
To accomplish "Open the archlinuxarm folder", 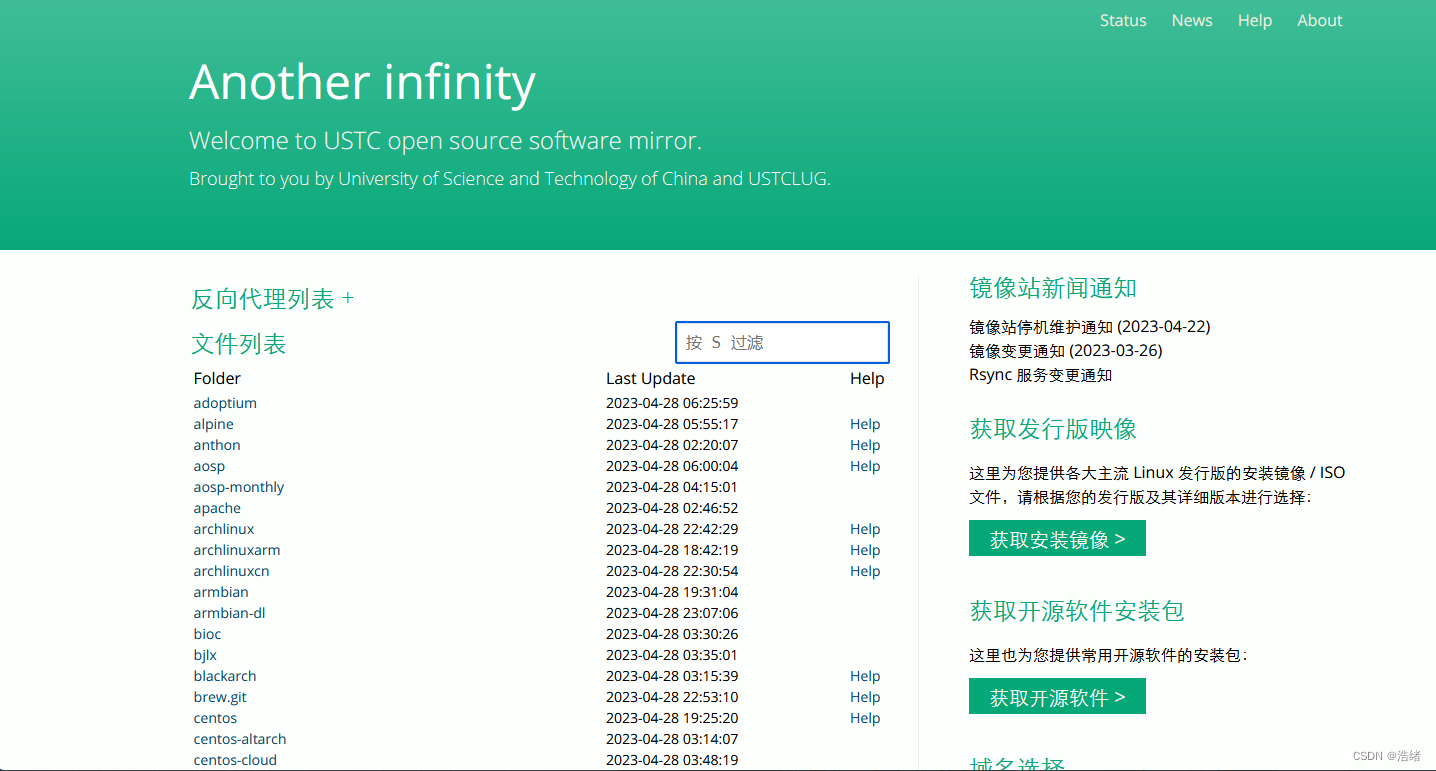I will (x=237, y=550).
